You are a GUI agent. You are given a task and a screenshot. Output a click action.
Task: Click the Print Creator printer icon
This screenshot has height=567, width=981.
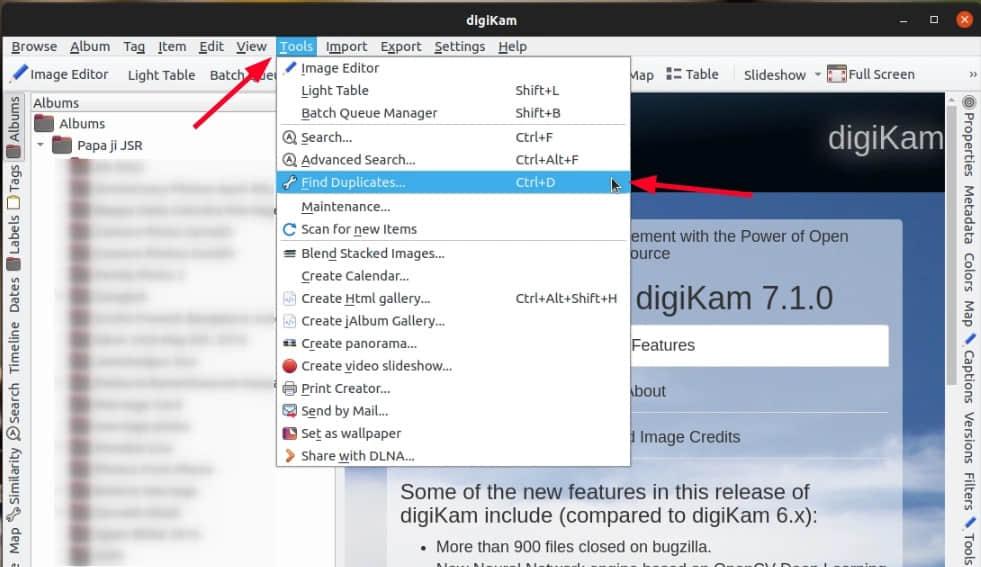tap(289, 389)
